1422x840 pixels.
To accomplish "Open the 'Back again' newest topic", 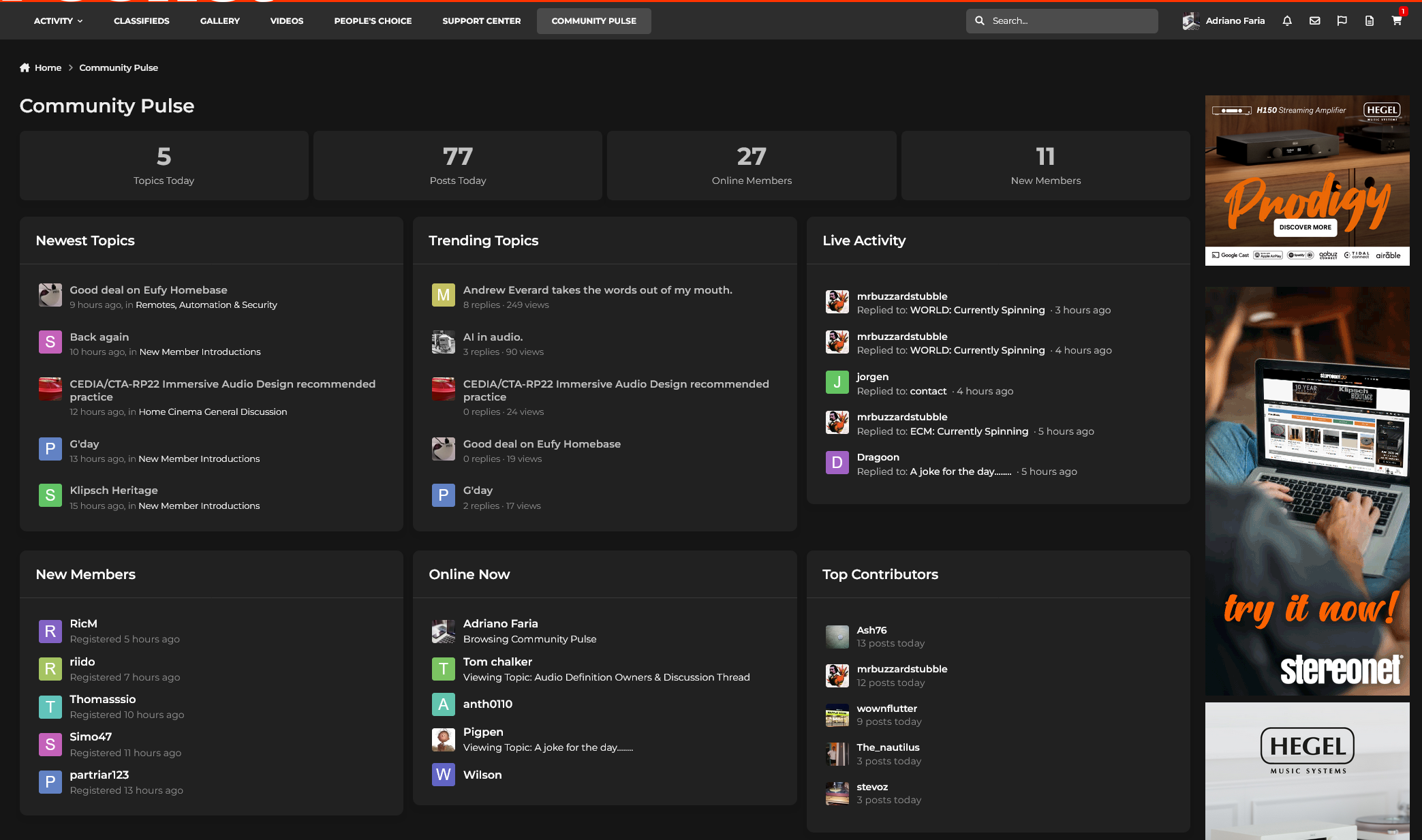I will (x=99, y=337).
